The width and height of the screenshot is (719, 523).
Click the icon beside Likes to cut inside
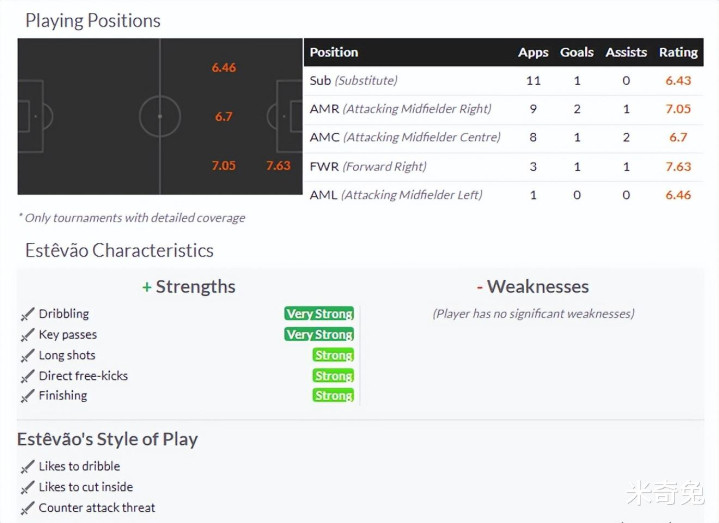click(27, 487)
